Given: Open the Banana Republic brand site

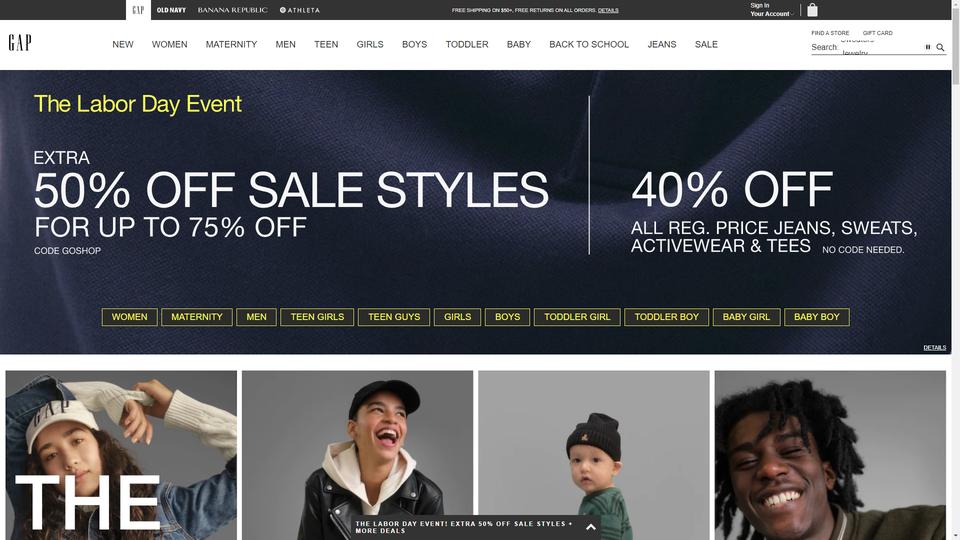Looking at the screenshot, I should pyautogui.click(x=232, y=10).
